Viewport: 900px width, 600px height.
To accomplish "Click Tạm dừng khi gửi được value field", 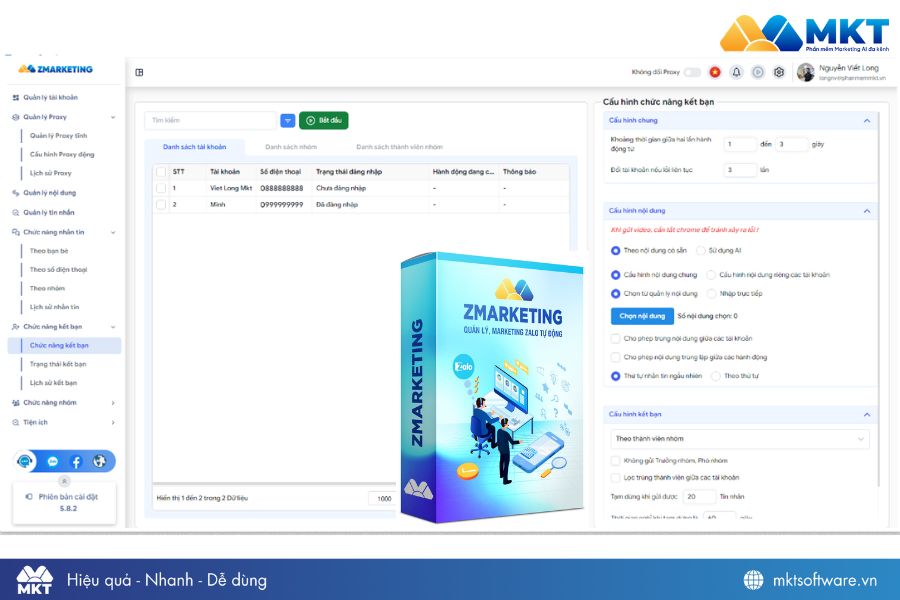I will pyautogui.click(x=699, y=497).
